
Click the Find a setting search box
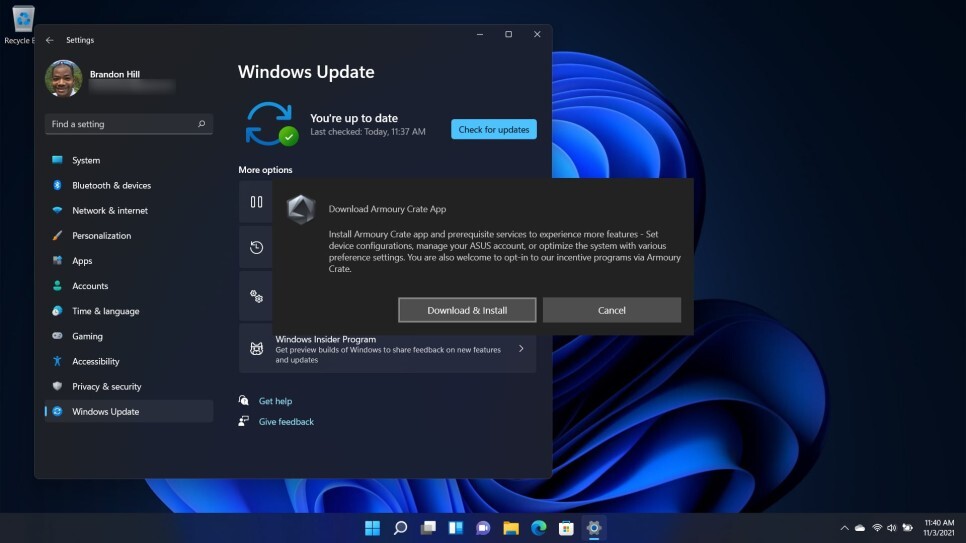tap(128, 124)
